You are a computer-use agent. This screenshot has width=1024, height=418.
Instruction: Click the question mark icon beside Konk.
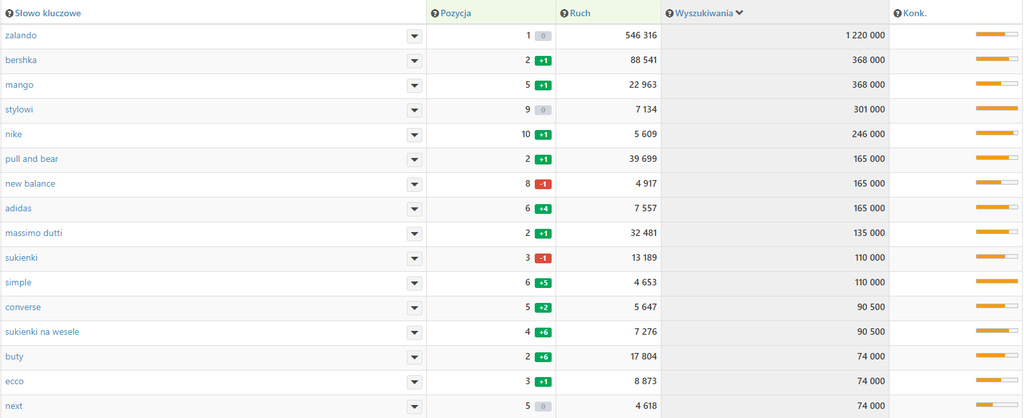click(898, 13)
